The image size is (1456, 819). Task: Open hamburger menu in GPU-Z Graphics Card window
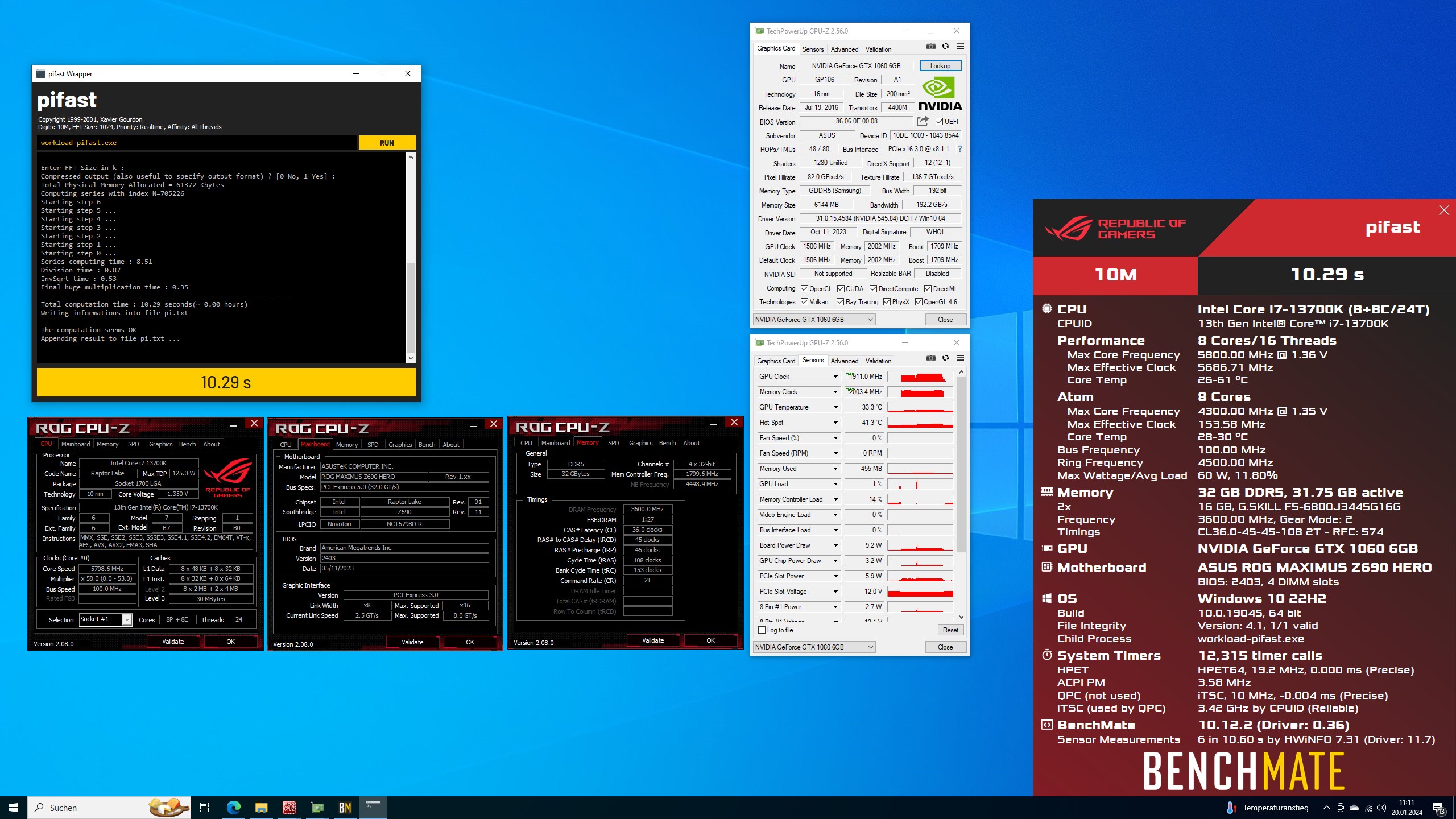(x=960, y=46)
